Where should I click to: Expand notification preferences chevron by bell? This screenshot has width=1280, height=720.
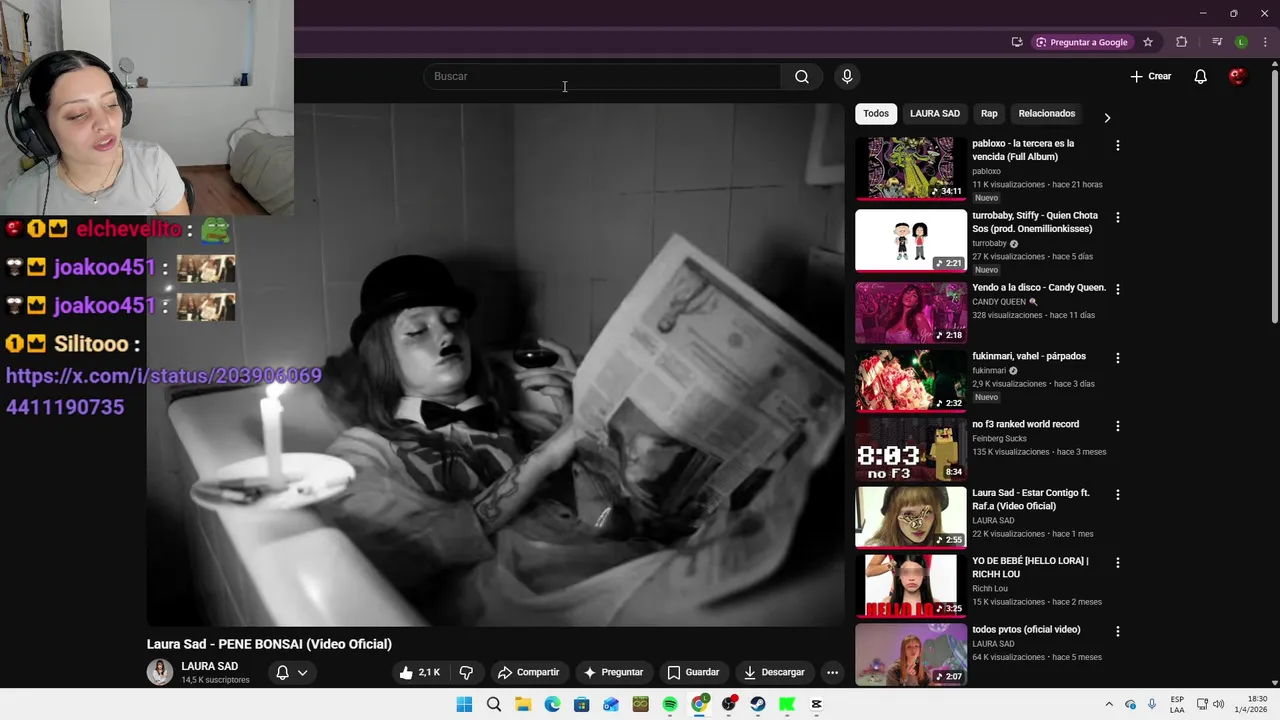coord(302,672)
